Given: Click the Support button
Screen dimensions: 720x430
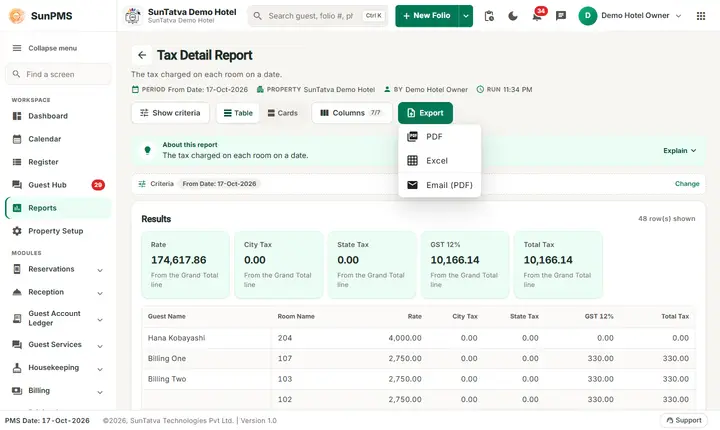Looking at the screenshot, I should click(x=684, y=420).
